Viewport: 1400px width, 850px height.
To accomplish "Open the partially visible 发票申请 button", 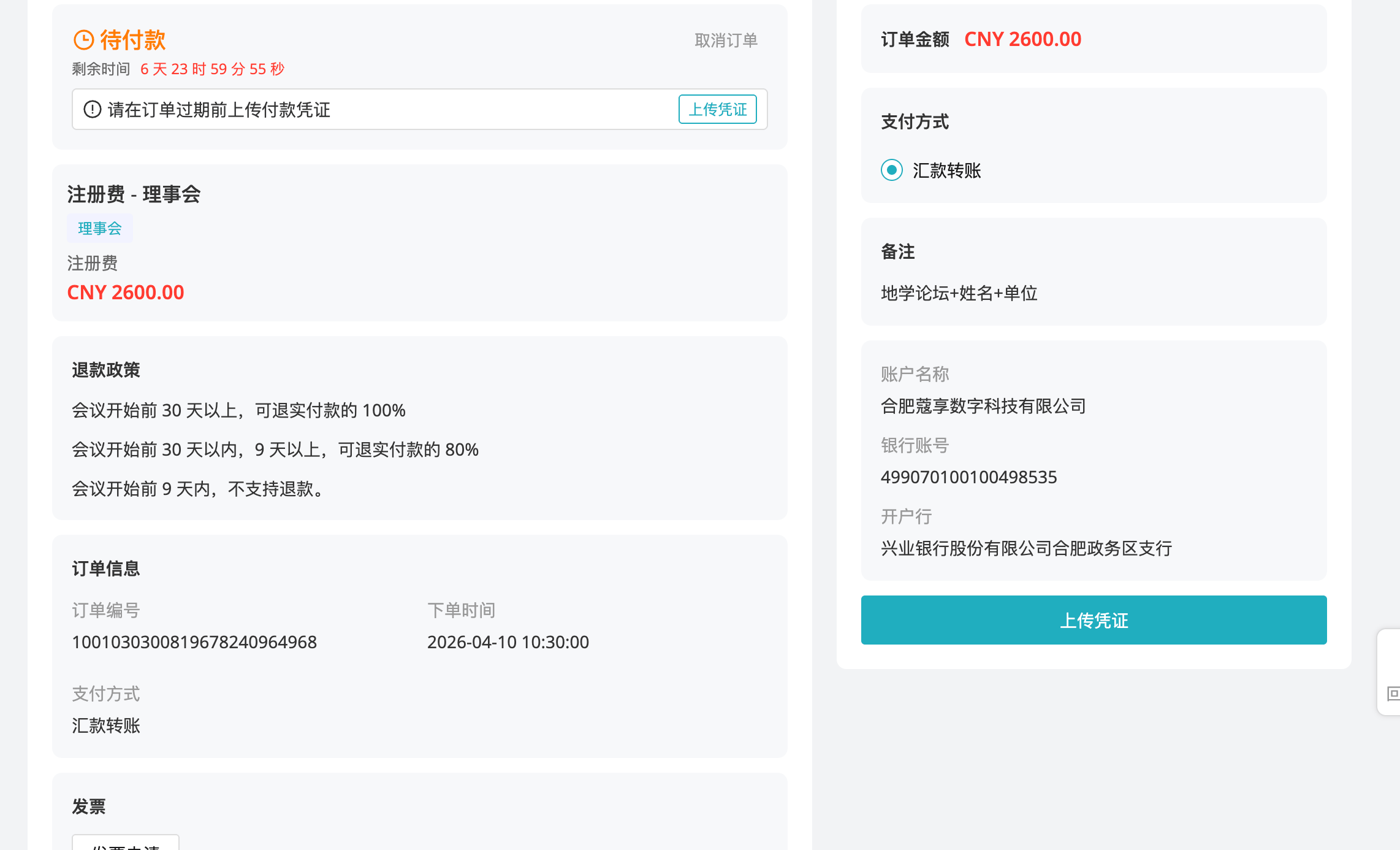I will click(125, 844).
